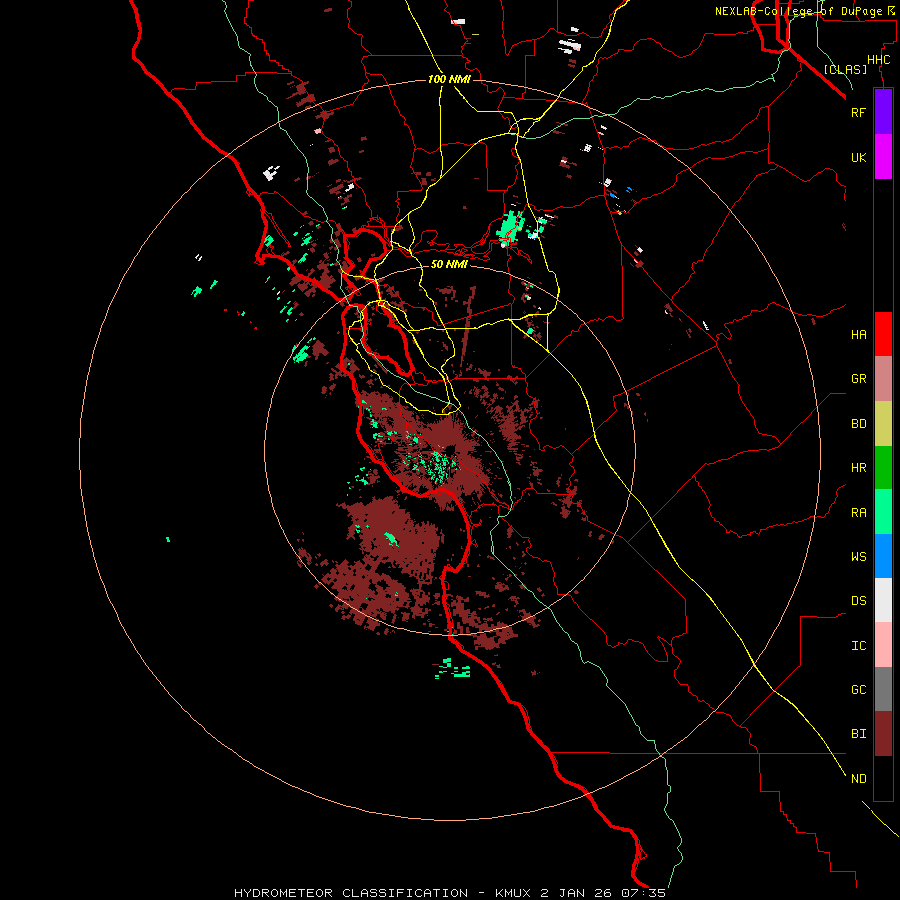The height and width of the screenshot is (900, 900).
Task: Click the HA legend label
Action: (x=858, y=335)
